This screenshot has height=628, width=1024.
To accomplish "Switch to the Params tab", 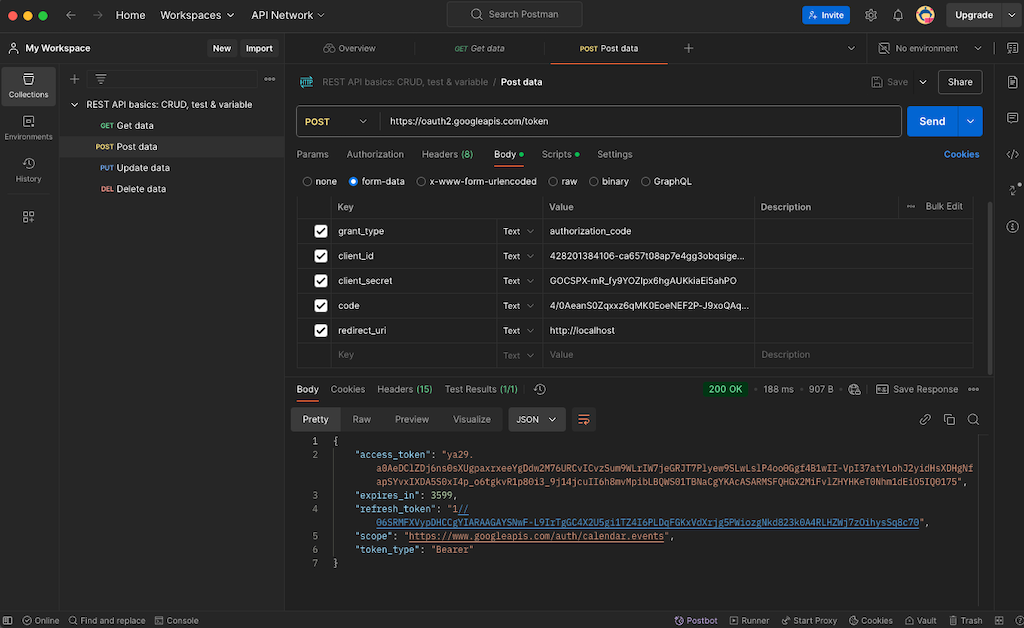I will tap(312, 154).
